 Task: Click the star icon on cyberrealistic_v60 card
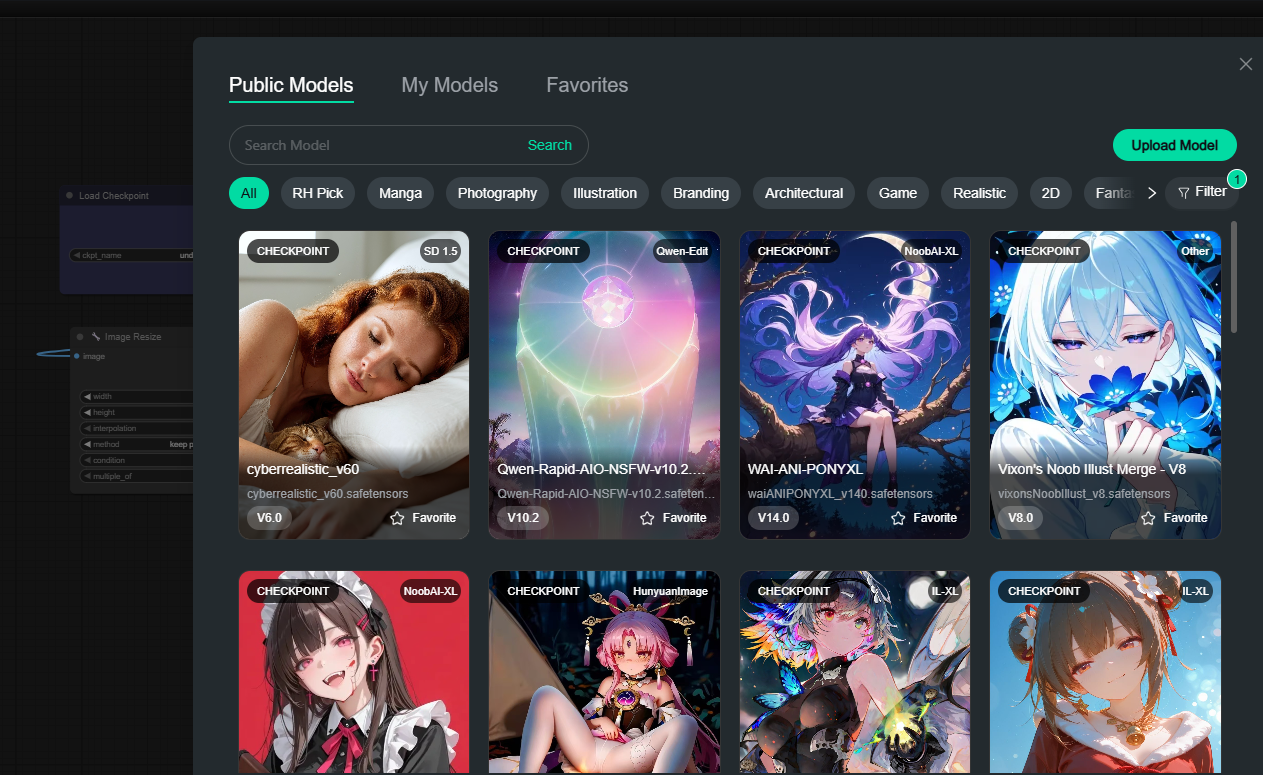point(397,518)
